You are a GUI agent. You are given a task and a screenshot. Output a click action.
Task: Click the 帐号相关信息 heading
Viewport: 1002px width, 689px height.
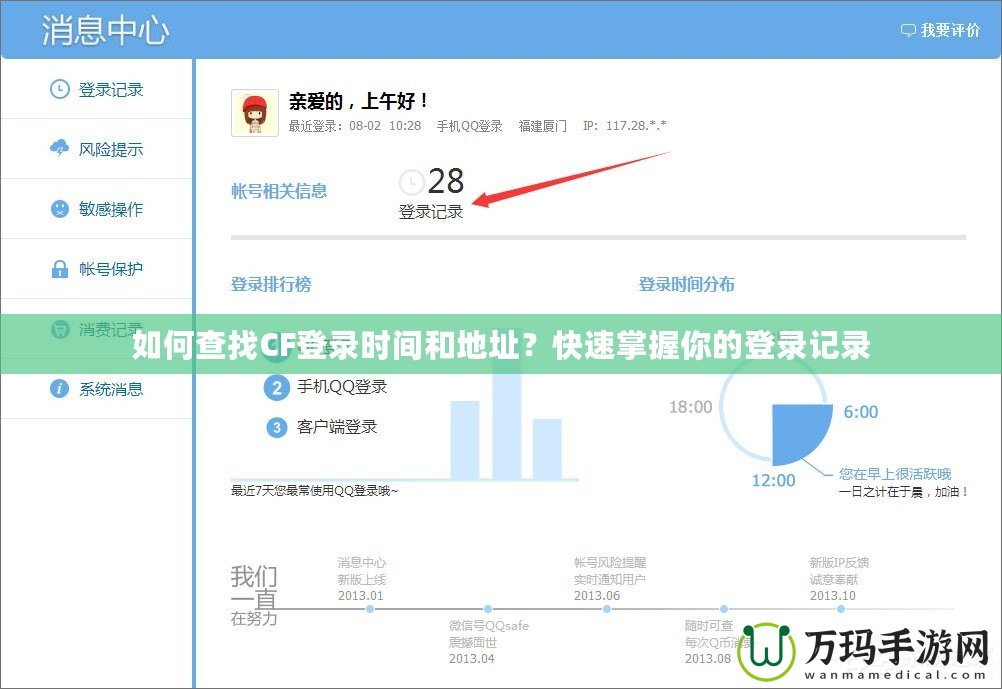(x=279, y=191)
